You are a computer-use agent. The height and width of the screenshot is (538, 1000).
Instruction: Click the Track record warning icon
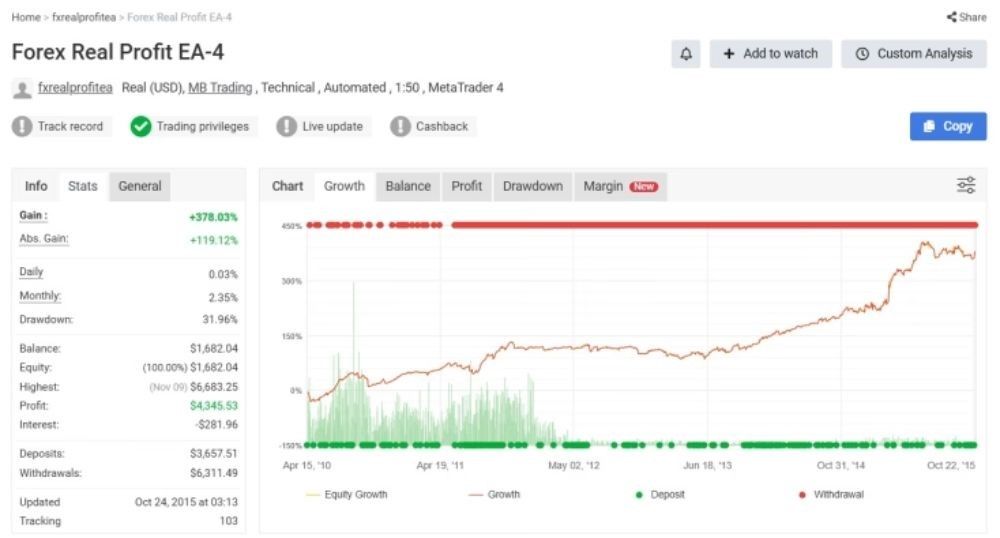[x=22, y=127]
